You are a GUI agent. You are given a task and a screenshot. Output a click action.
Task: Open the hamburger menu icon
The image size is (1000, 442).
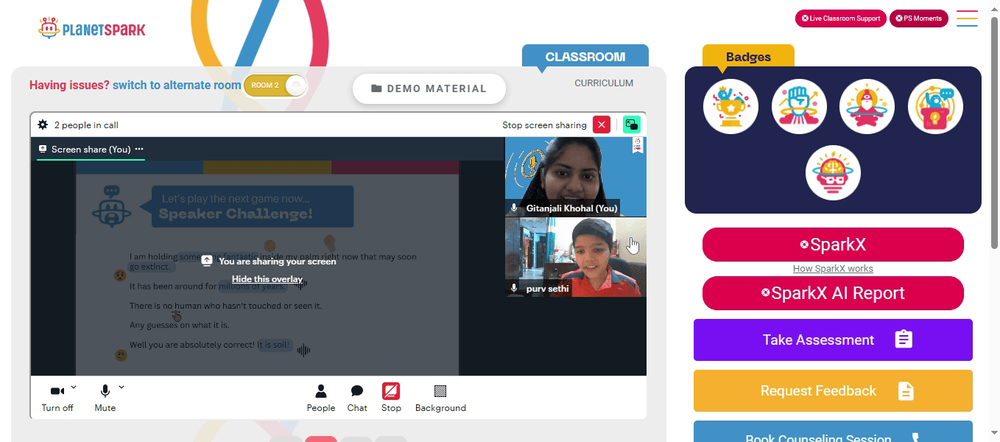tap(967, 18)
